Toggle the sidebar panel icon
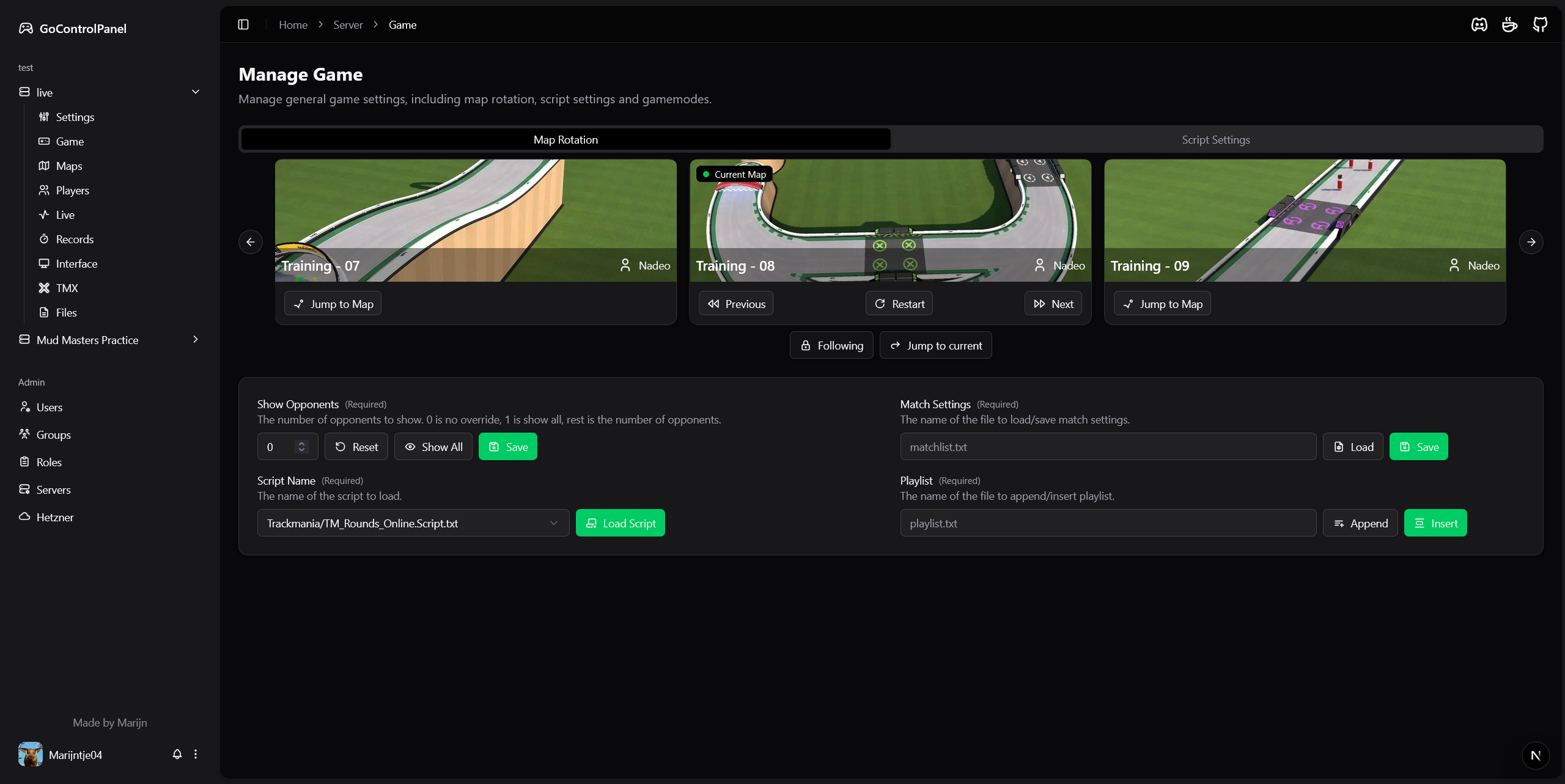This screenshot has height=784, width=1565. coord(243,24)
